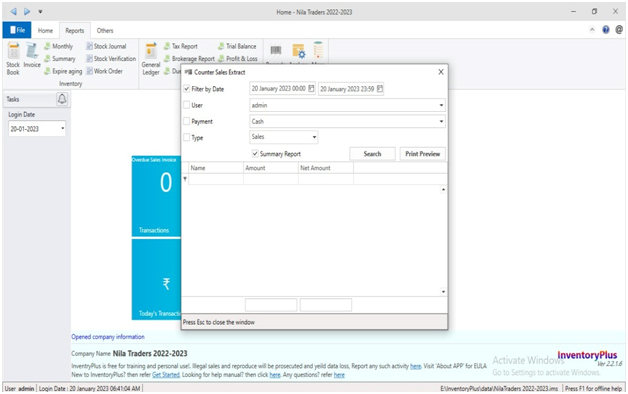Click the Net Amount total box below grid

[326, 305]
